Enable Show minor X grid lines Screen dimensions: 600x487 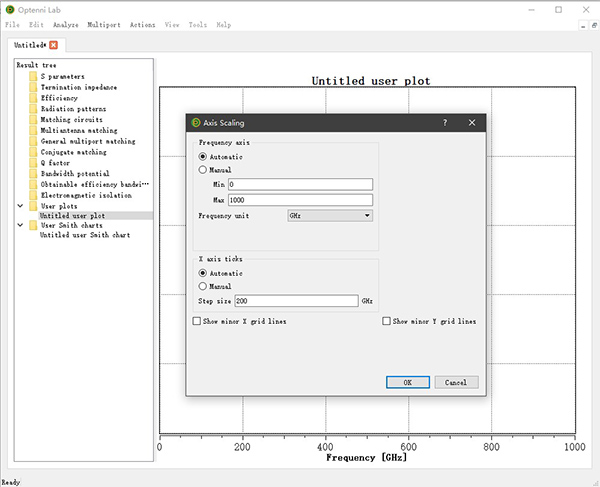point(196,322)
